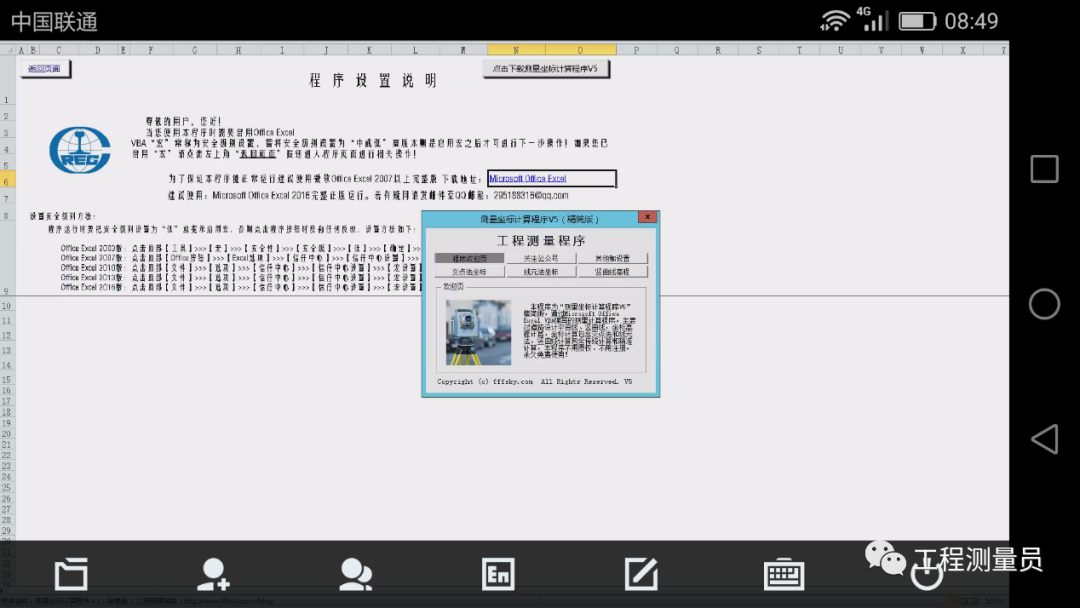
Task: Click the Office Excel 2010 instruction row
Action: (x=240, y=267)
